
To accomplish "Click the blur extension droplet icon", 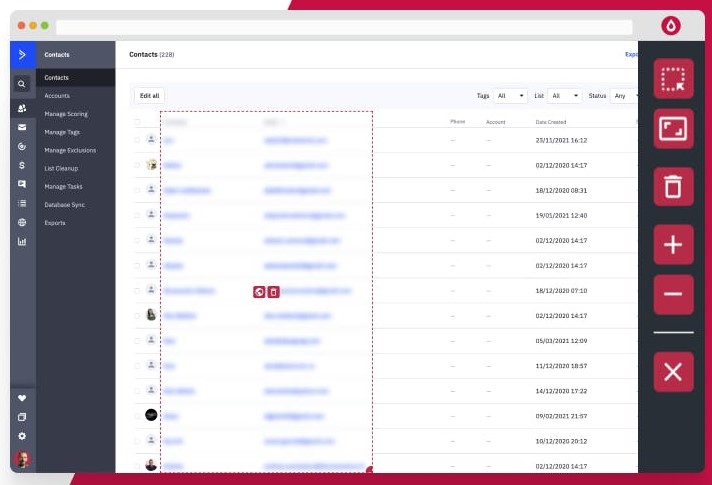I will pos(671,25).
